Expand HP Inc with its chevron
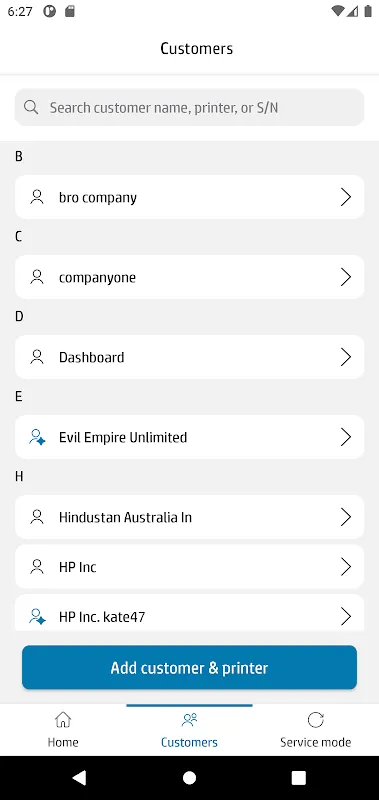Viewport: 379px width, 800px height. pyautogui.click(x=346, y=567)
